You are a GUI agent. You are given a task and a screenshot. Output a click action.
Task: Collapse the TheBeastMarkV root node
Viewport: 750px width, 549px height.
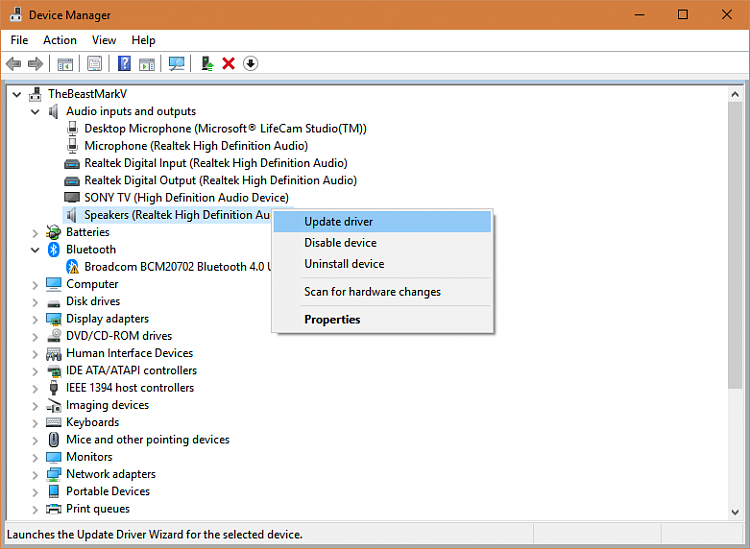pos(17,94)
